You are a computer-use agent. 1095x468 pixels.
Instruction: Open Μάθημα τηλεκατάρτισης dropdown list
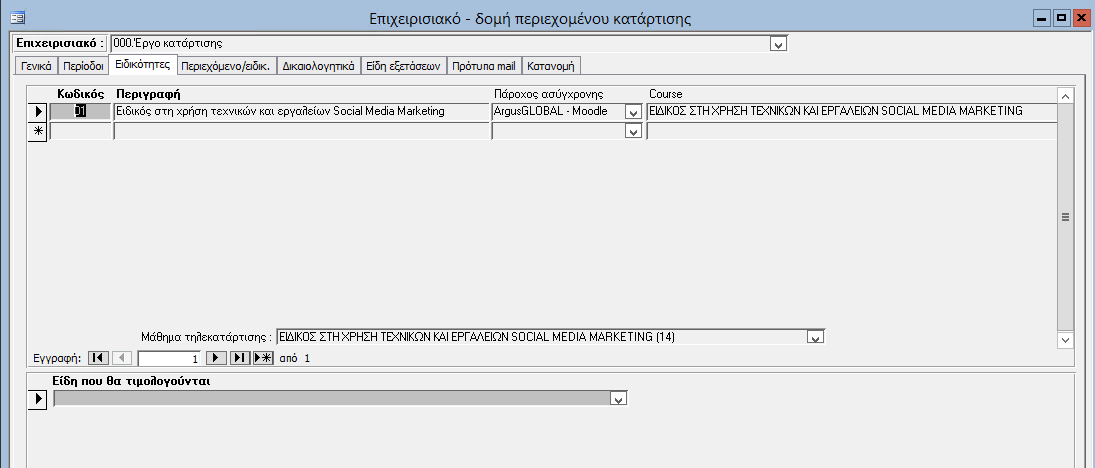pyautogui.click(x=815, y=338)
